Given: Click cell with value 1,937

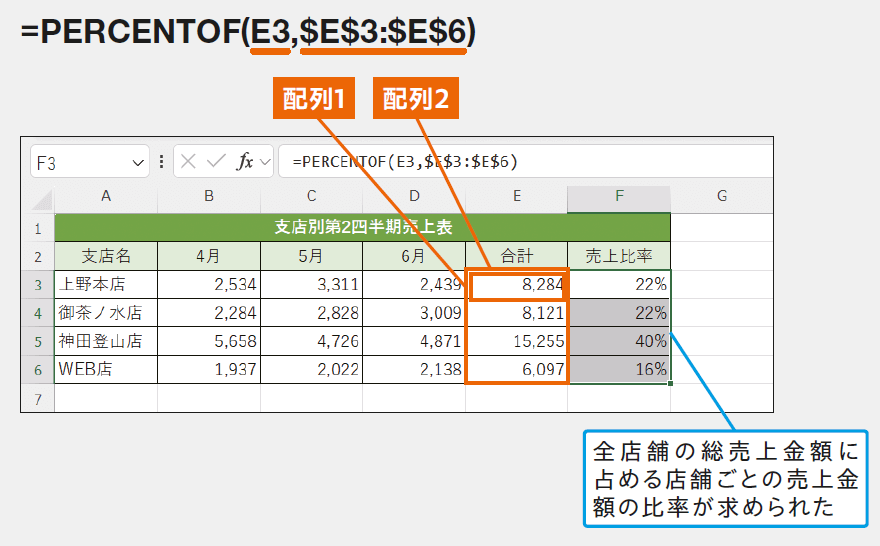Looking at the screenshot, I should pyautogui.click(x=209, y=370).
